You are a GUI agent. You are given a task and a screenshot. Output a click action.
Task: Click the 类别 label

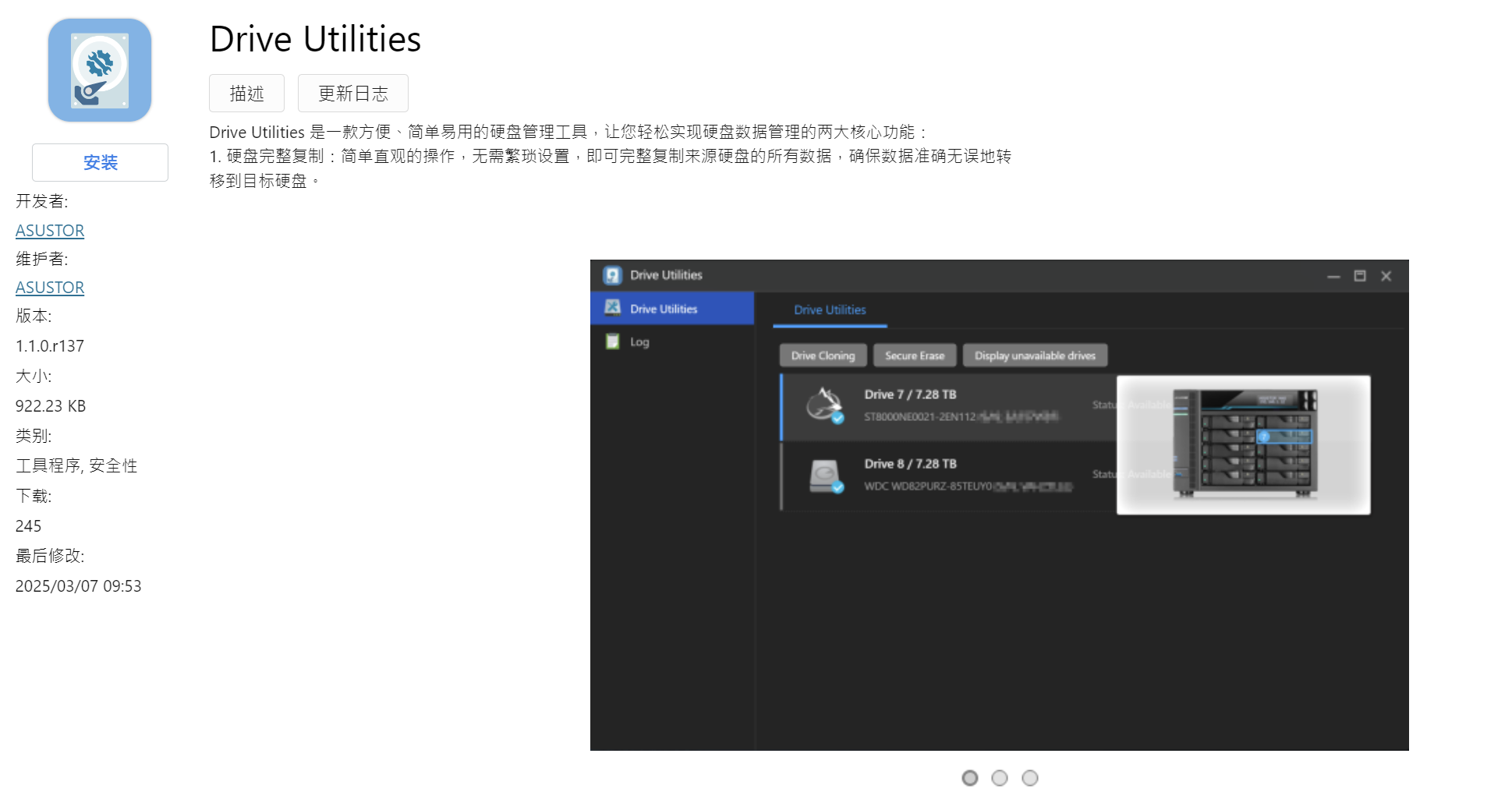pos(34,436)
